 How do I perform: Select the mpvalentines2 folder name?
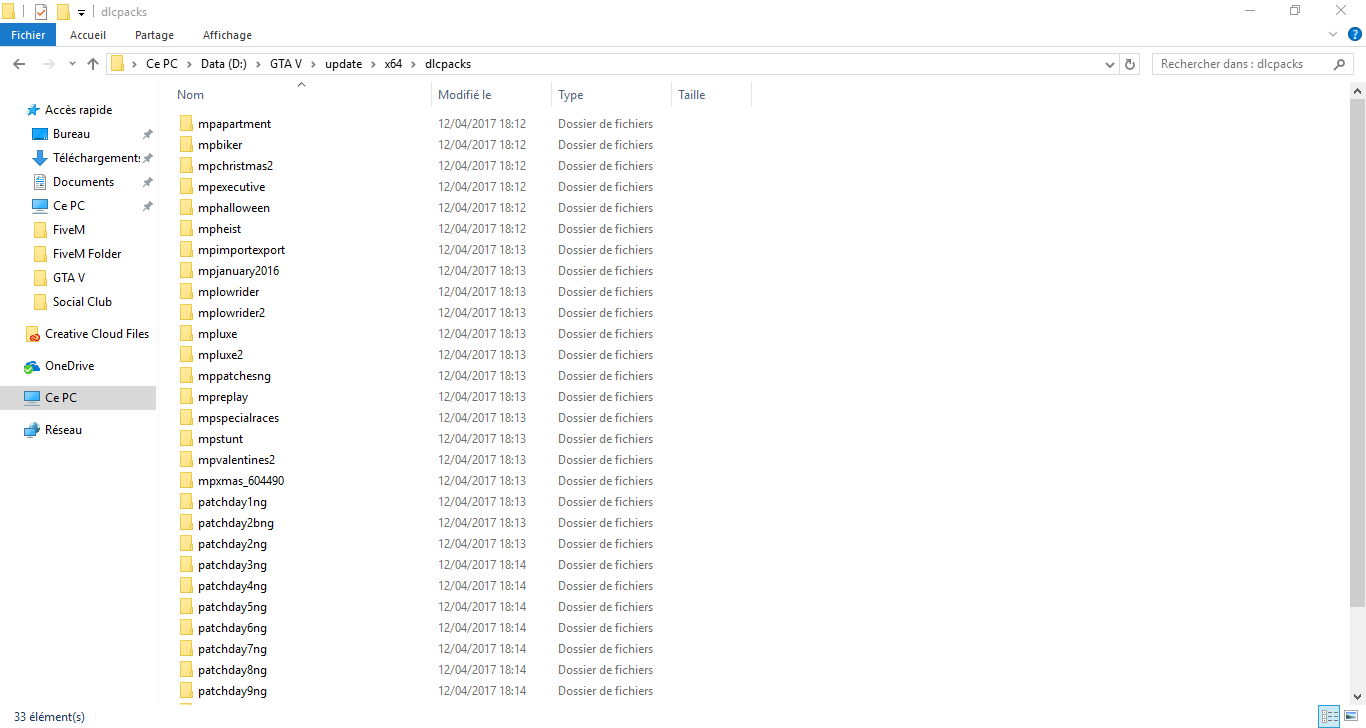(x=236, y=460)
